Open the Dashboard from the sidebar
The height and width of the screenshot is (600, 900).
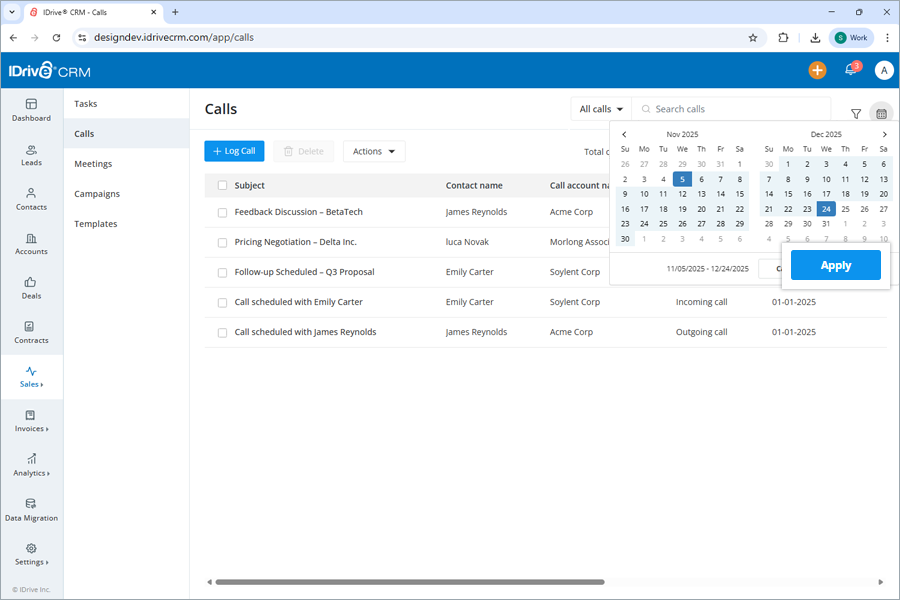click(x=31, y=110)
